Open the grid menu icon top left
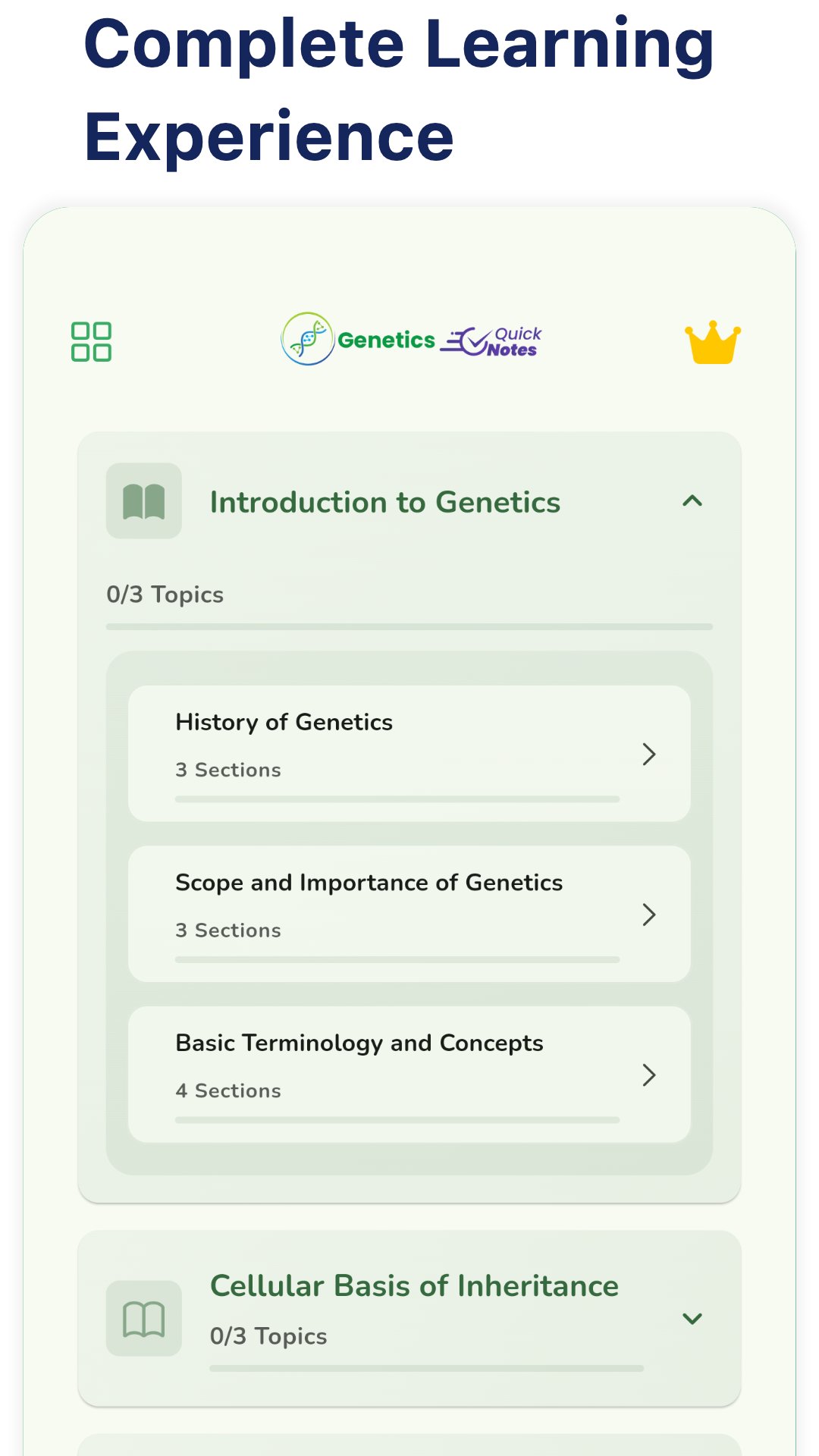This screenshot has height=1456, width=819. click(93, 341)
